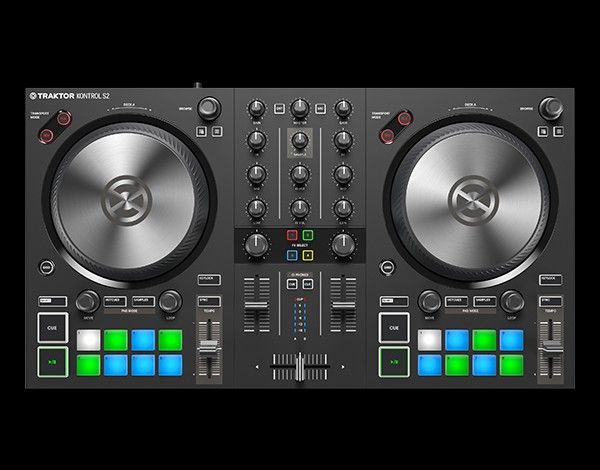The height and width of the screenshot is (470, 600).
Task: Tap first small square button under right BROWSE
Action: (543, 131)
